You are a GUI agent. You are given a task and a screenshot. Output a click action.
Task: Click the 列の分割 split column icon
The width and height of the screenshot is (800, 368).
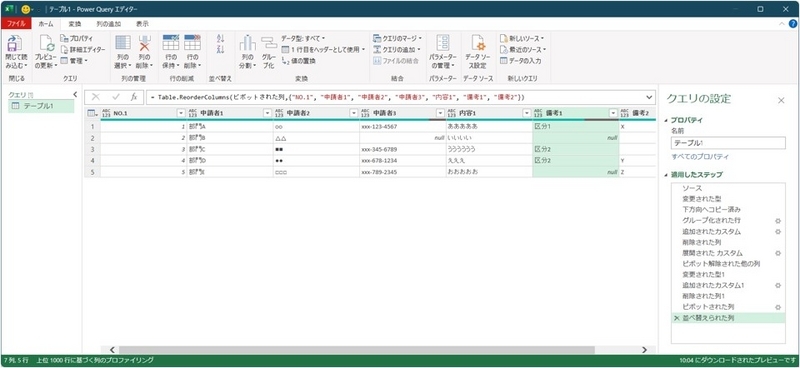247,43
